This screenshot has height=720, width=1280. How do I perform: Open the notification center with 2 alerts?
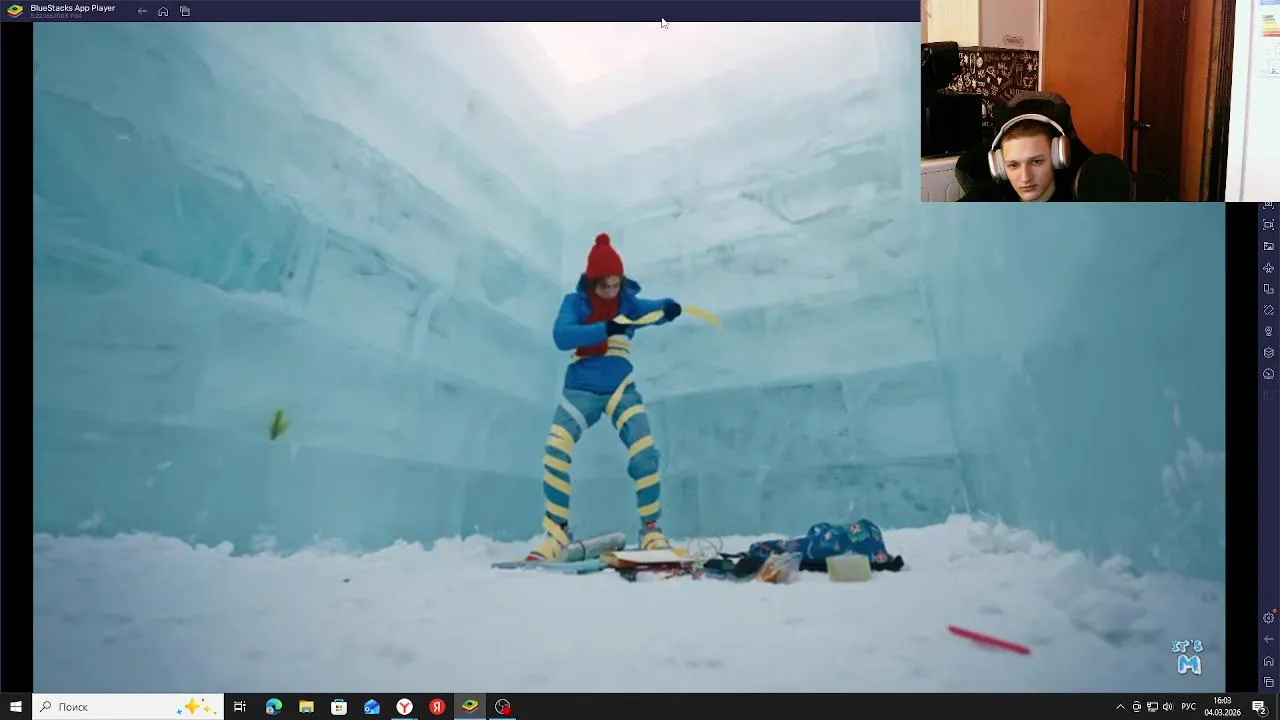click(1260, 707)
